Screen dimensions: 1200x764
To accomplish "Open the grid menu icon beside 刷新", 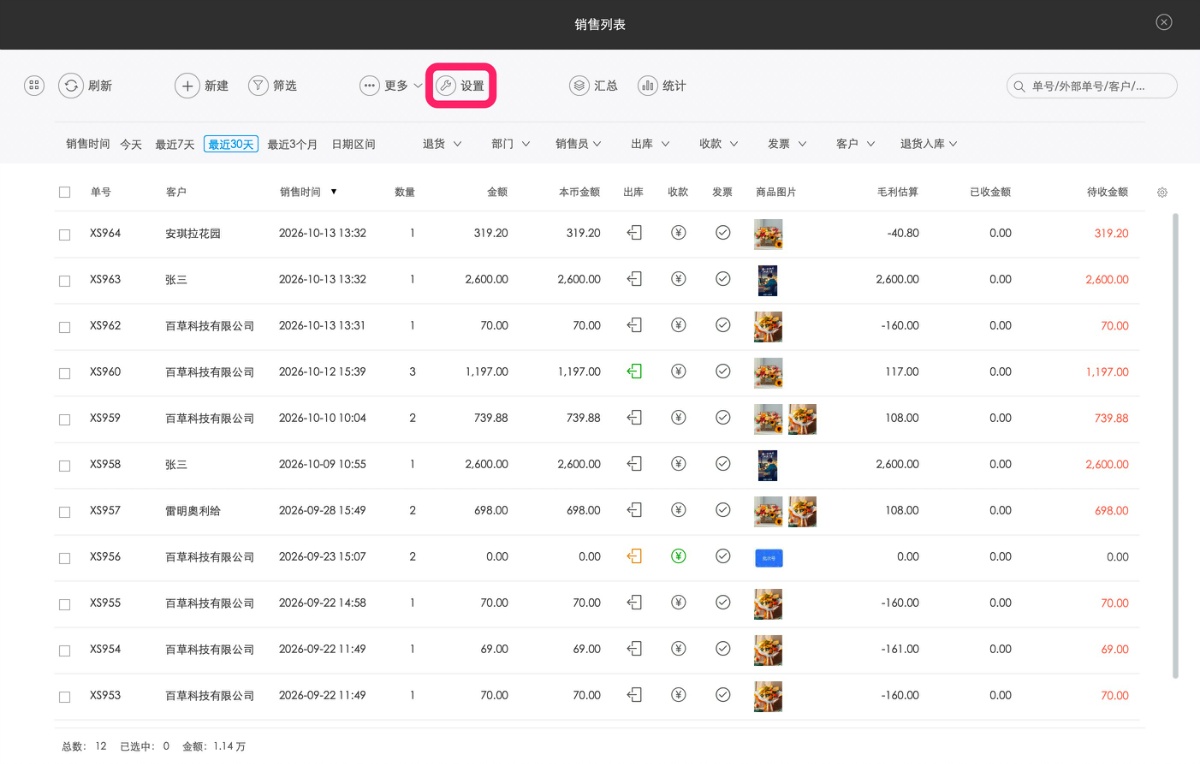I will point(34,86).
